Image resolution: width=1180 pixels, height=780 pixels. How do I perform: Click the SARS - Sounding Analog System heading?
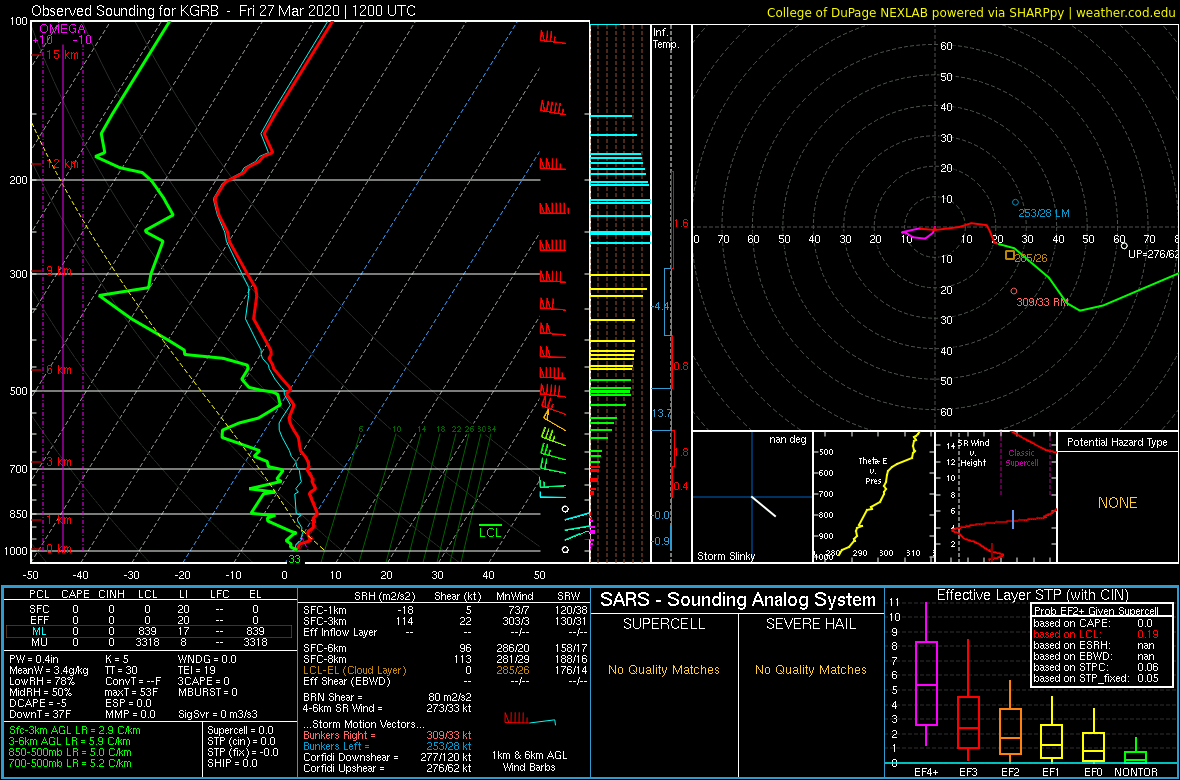coord(738,600)
